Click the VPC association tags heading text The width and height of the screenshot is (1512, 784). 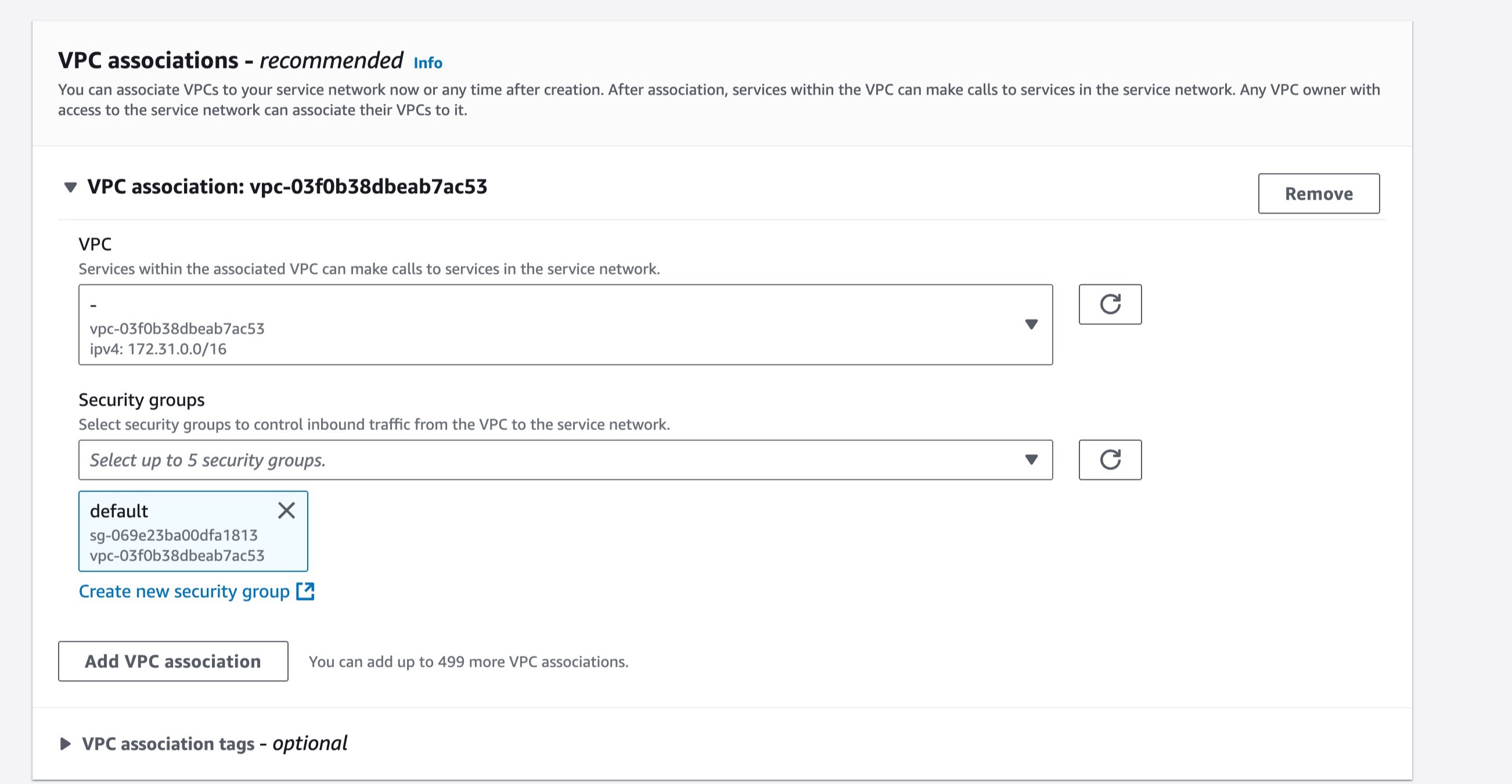pyautogui.click(x=214, y=743)
